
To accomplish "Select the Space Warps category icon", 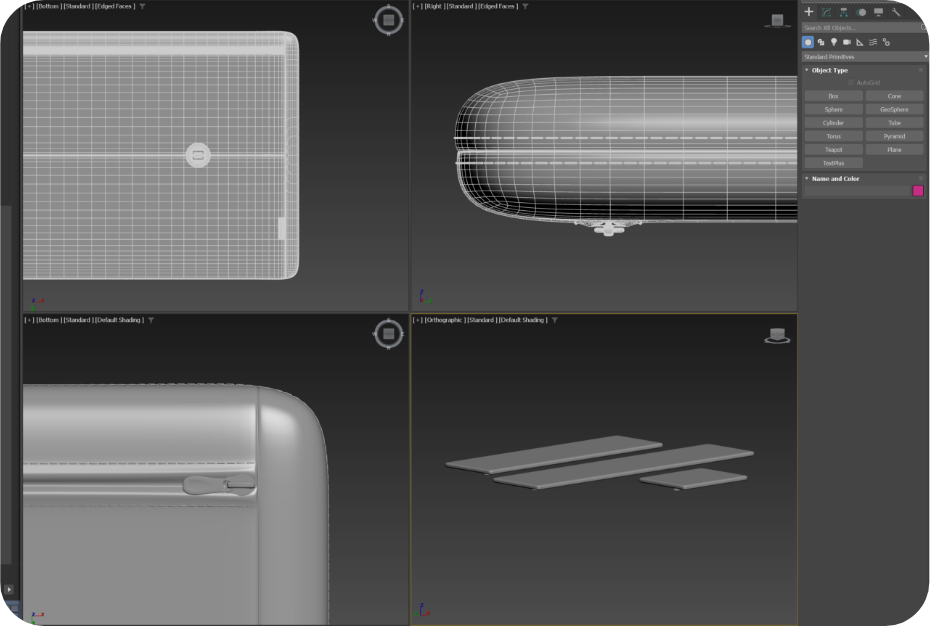I will pyautogui.click(x=872, y=42).
